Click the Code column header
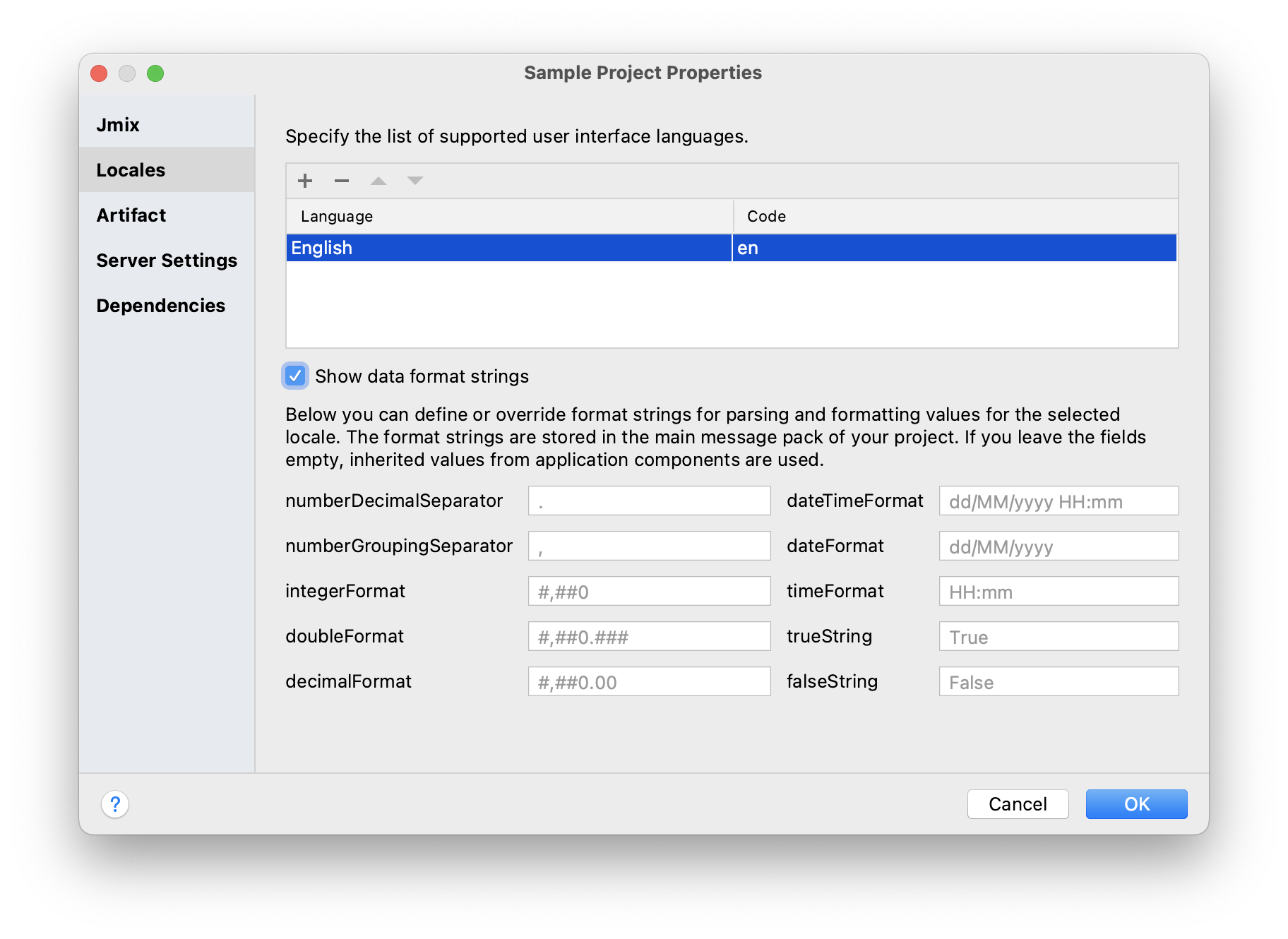This screenshot has width=1288, height=939. tap(955, 216)
